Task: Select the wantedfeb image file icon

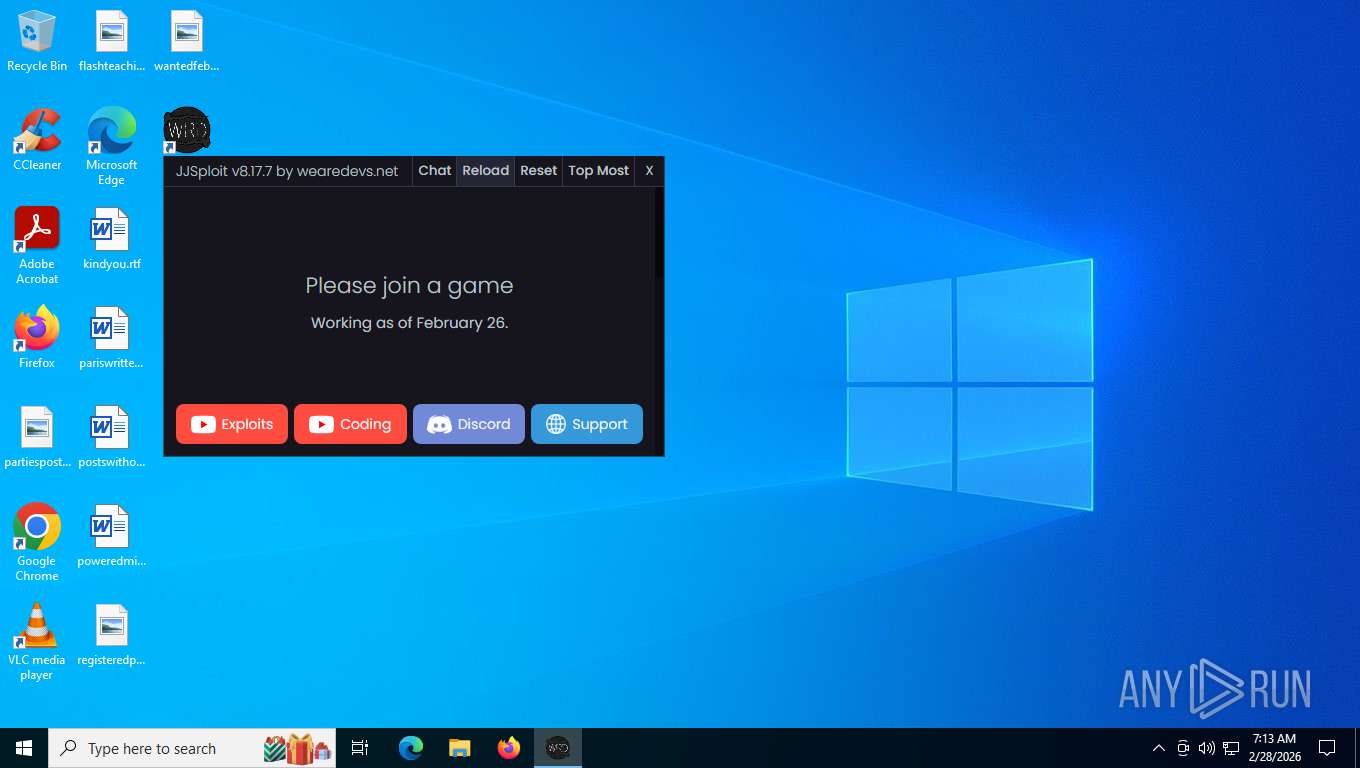Action: [187, 42]
